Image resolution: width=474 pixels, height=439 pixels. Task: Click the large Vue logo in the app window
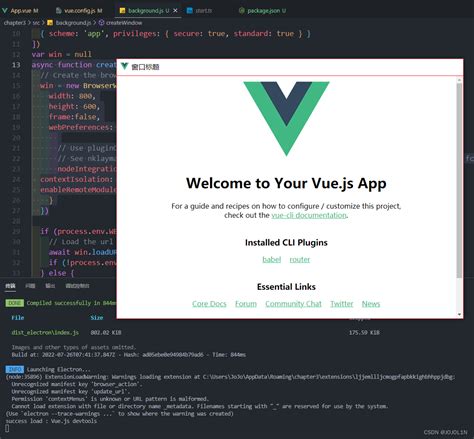pyautogui.click(x=286, y=119)
